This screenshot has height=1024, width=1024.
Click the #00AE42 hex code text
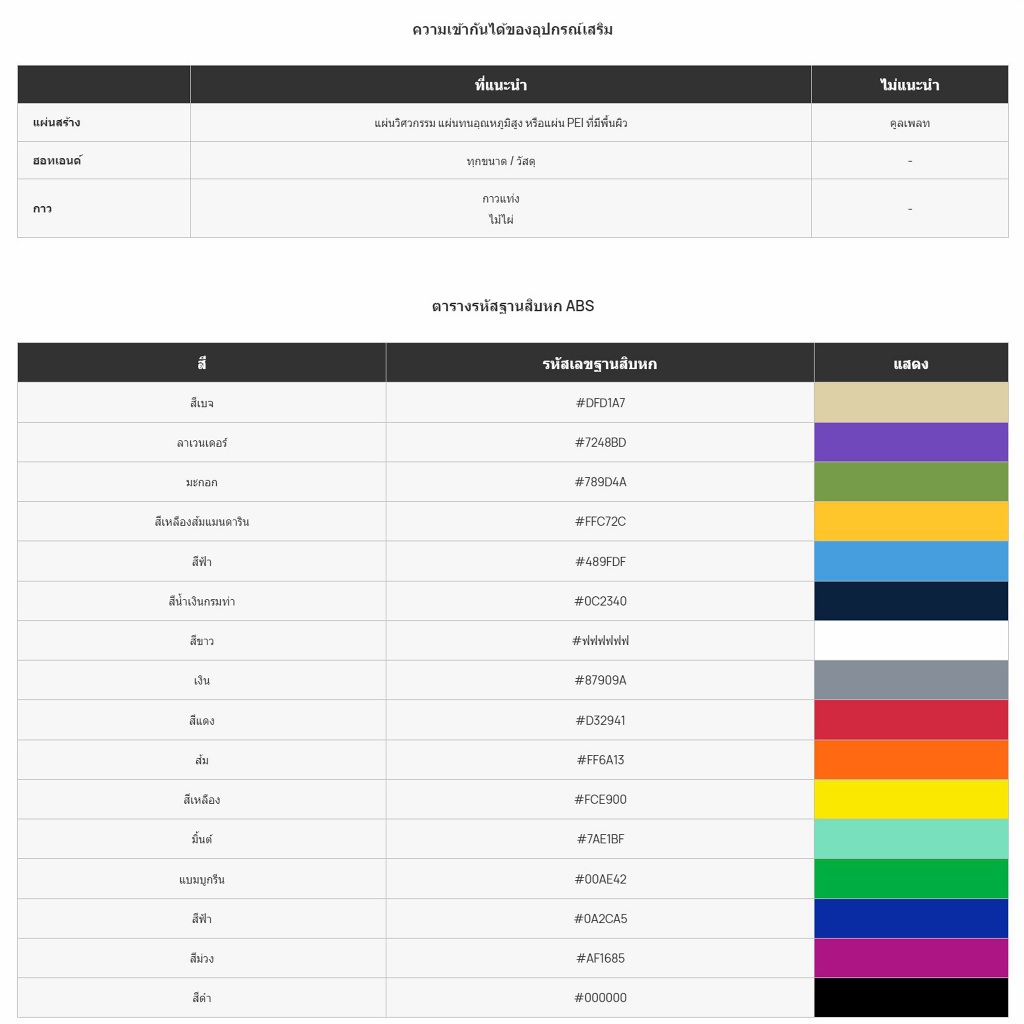tap(600, 879)
